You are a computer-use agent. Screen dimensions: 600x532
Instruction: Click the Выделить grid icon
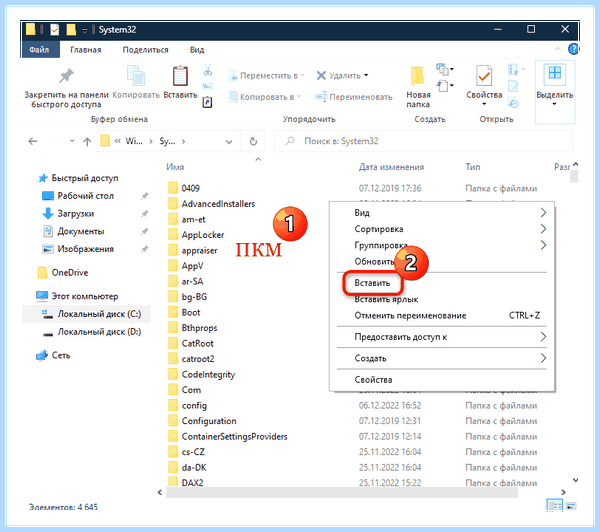554,73
